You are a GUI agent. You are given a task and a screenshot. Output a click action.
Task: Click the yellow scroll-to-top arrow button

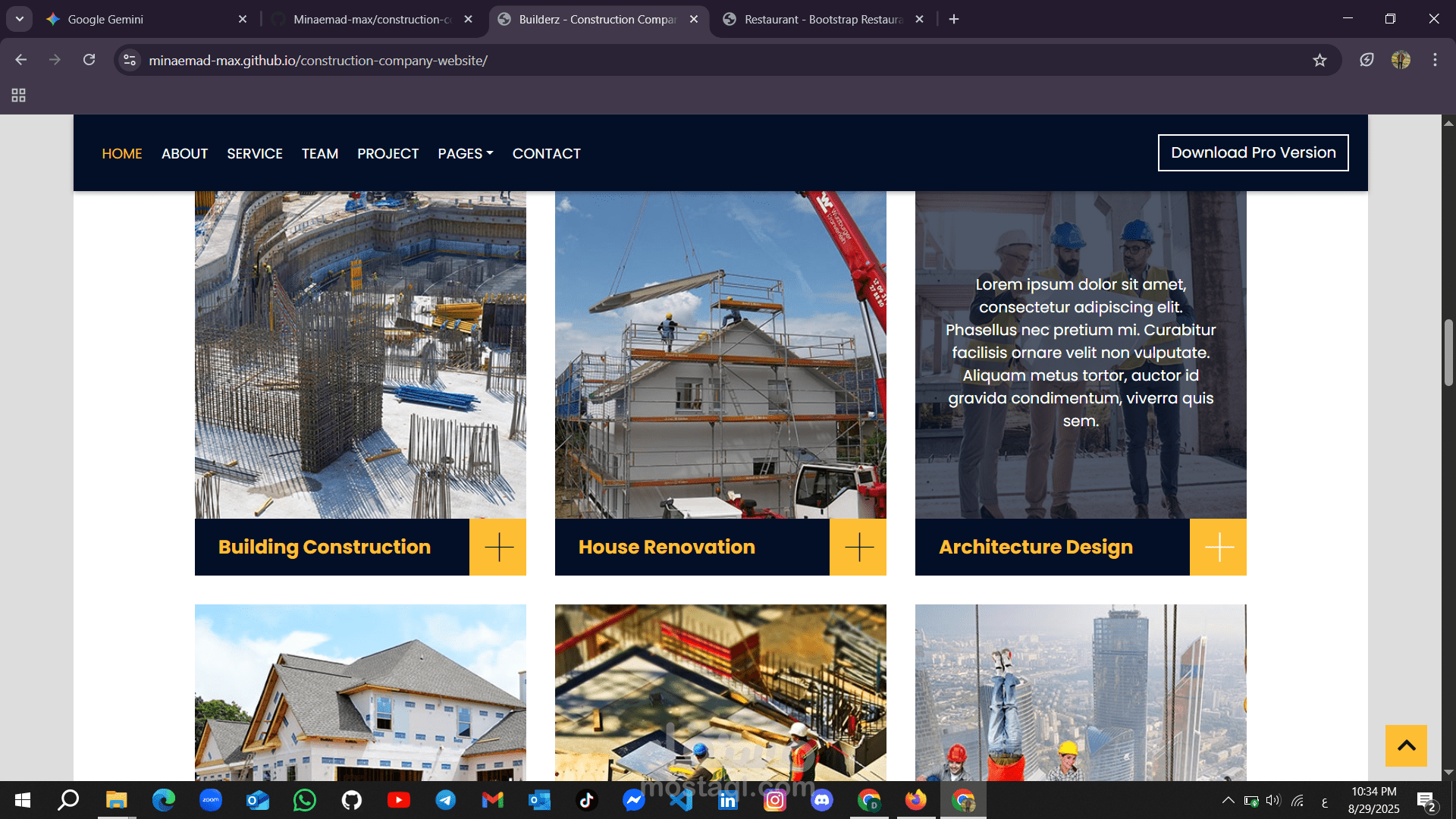pos(1406,745)
